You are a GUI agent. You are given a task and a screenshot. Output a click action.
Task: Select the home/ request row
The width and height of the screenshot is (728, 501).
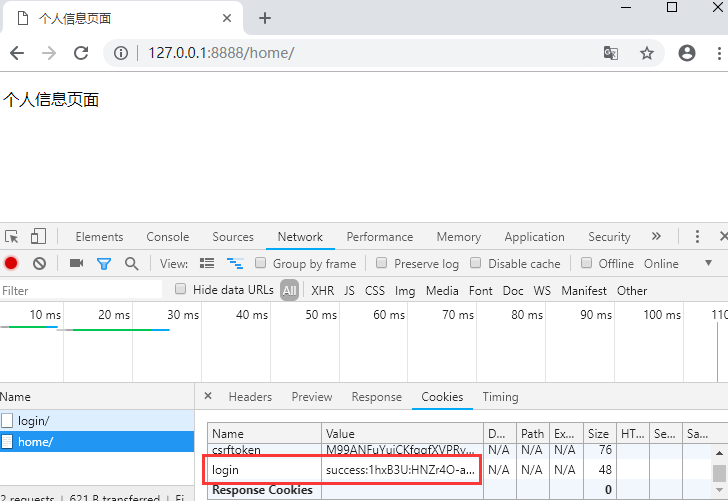[97, 442]
